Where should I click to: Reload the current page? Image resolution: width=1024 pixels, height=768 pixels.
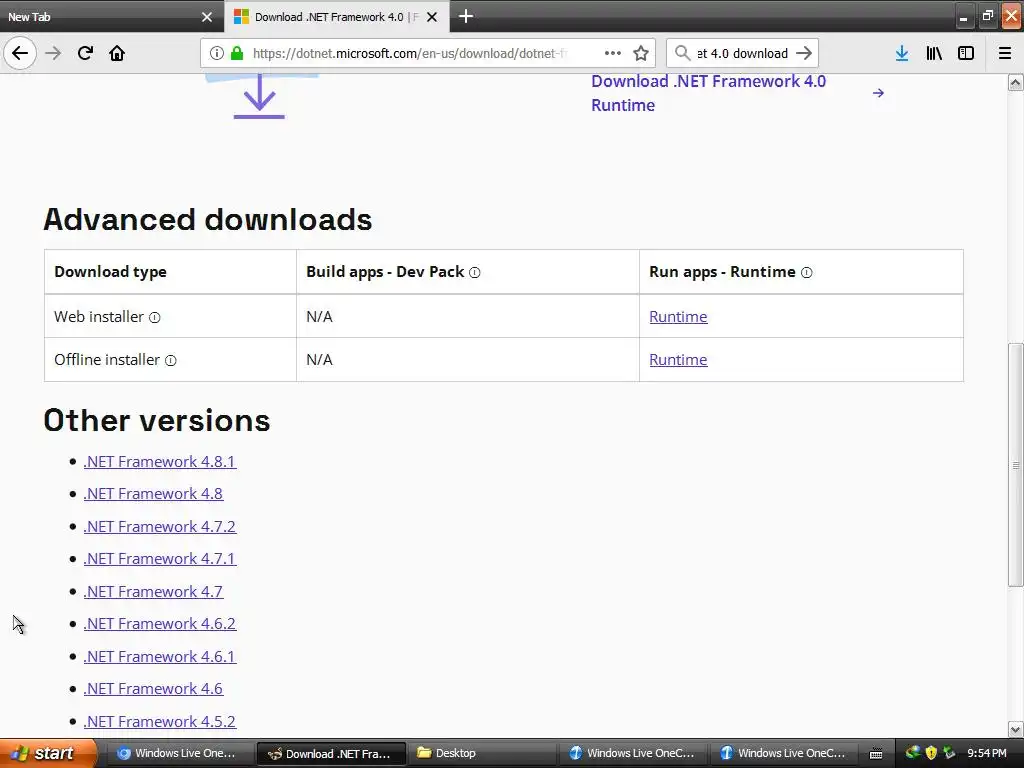coord(85,53)
